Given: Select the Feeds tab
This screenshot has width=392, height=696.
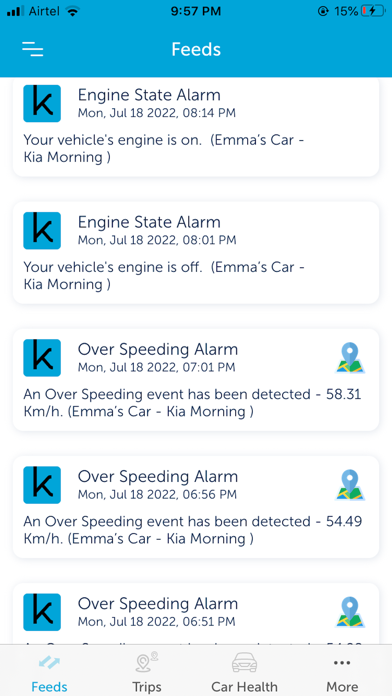Looking at the screenshot, I should (x=49, y=671).
